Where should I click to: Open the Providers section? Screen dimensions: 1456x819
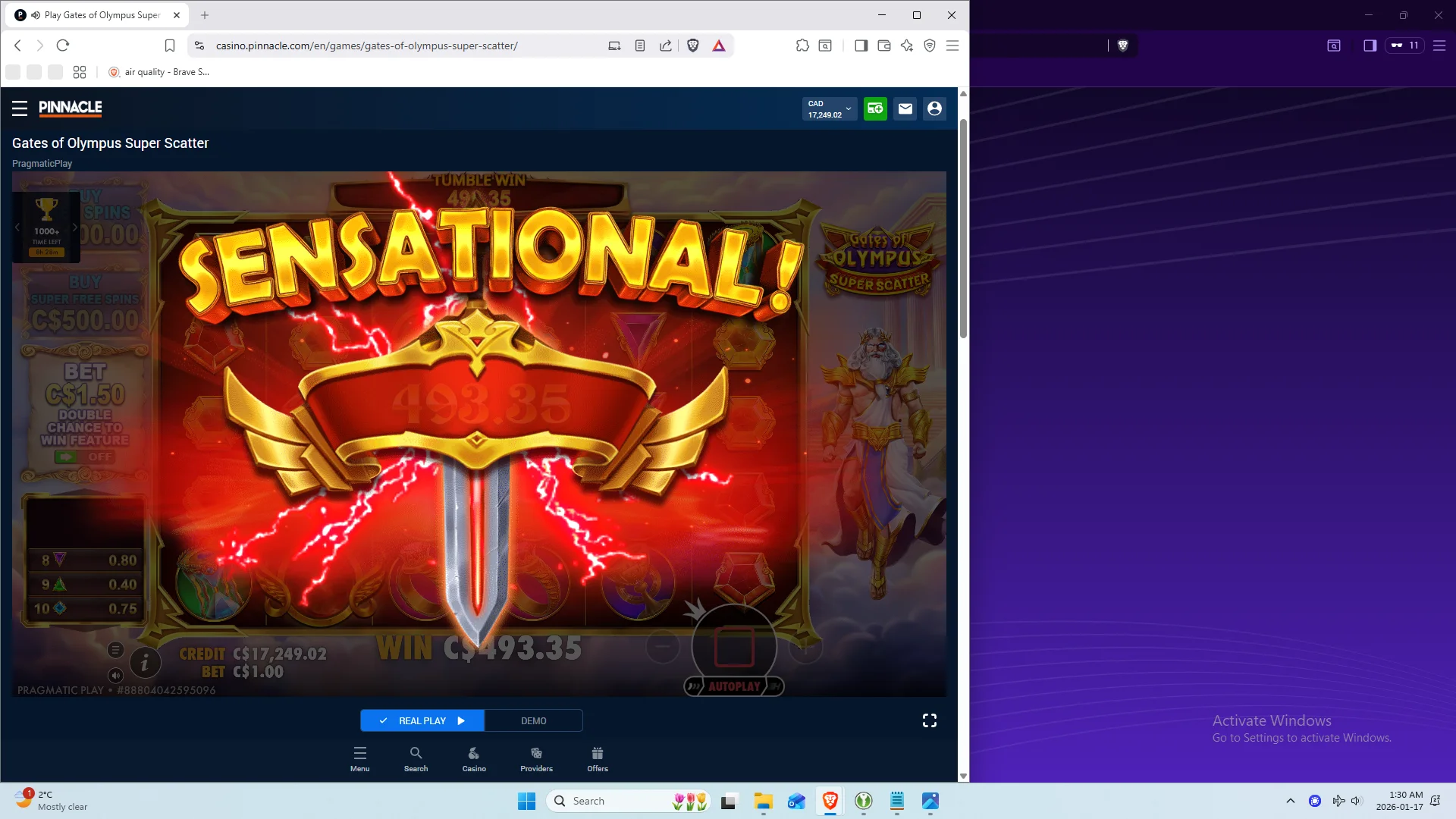536,759
